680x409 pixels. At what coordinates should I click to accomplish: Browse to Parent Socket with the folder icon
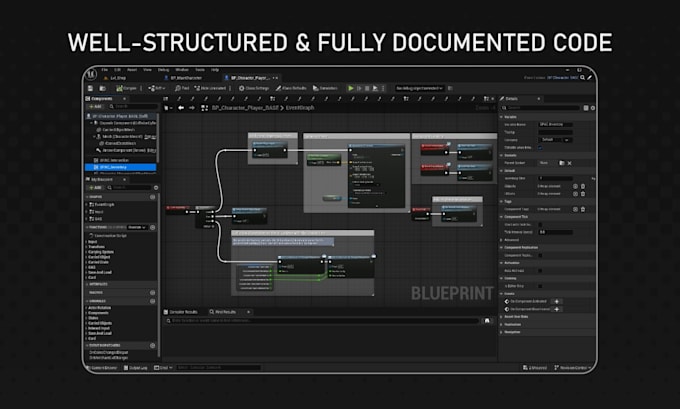[562, 163]
